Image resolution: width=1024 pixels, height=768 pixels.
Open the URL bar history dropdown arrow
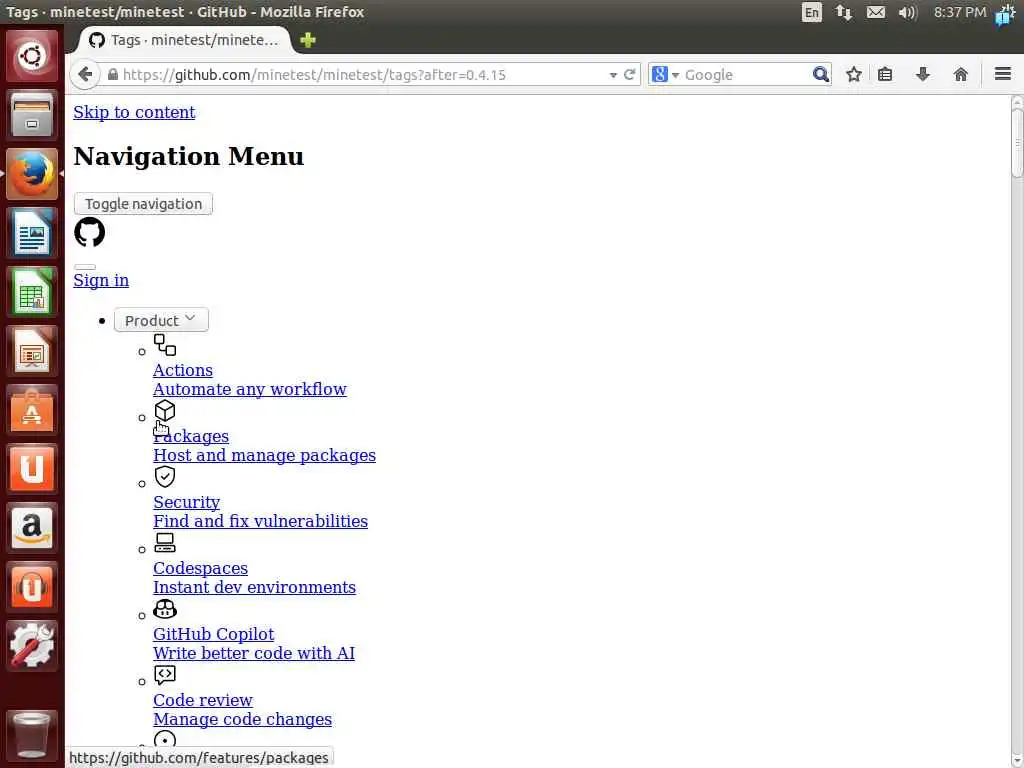[x=613, y=75]
